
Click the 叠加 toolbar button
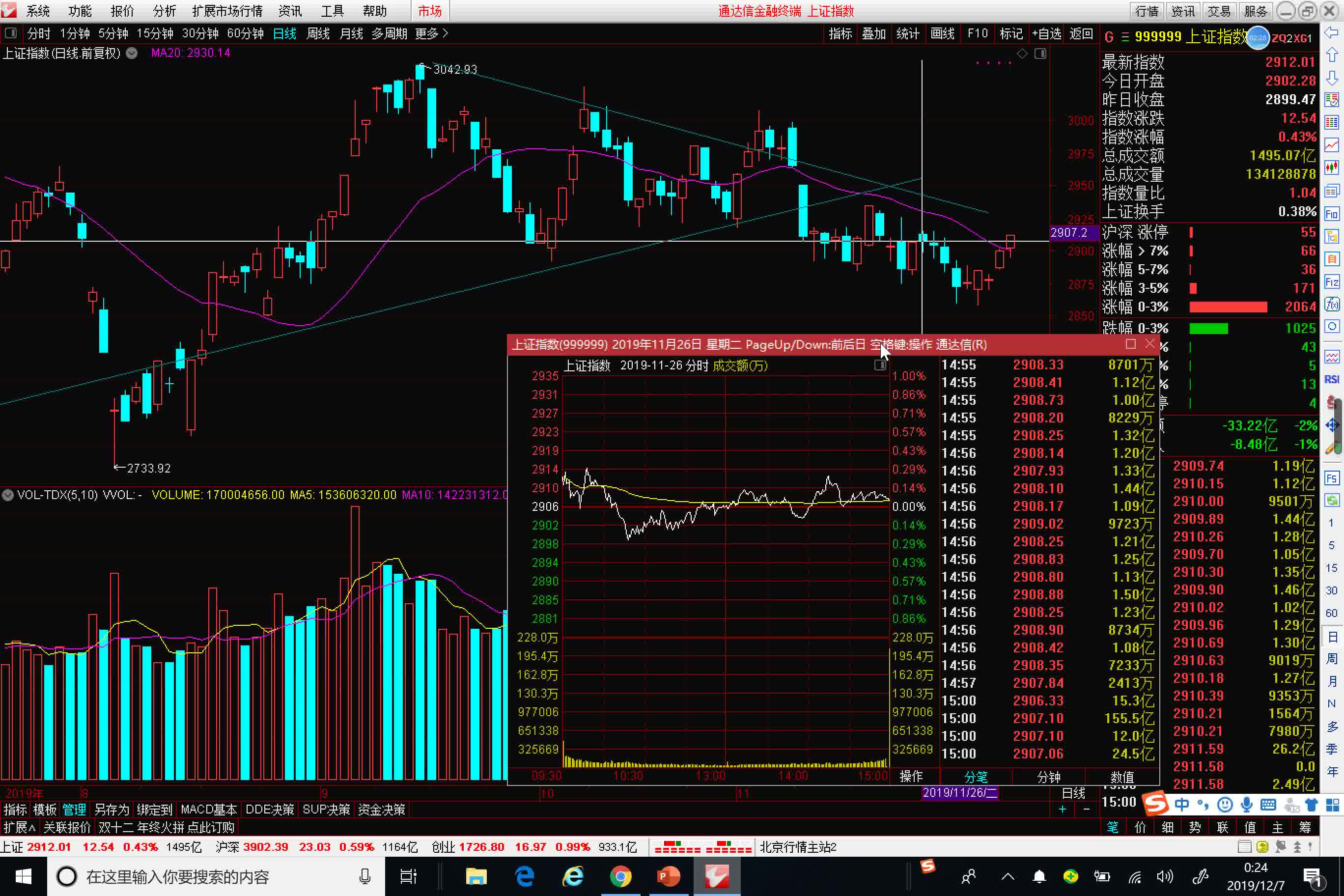tap(874, 34)
